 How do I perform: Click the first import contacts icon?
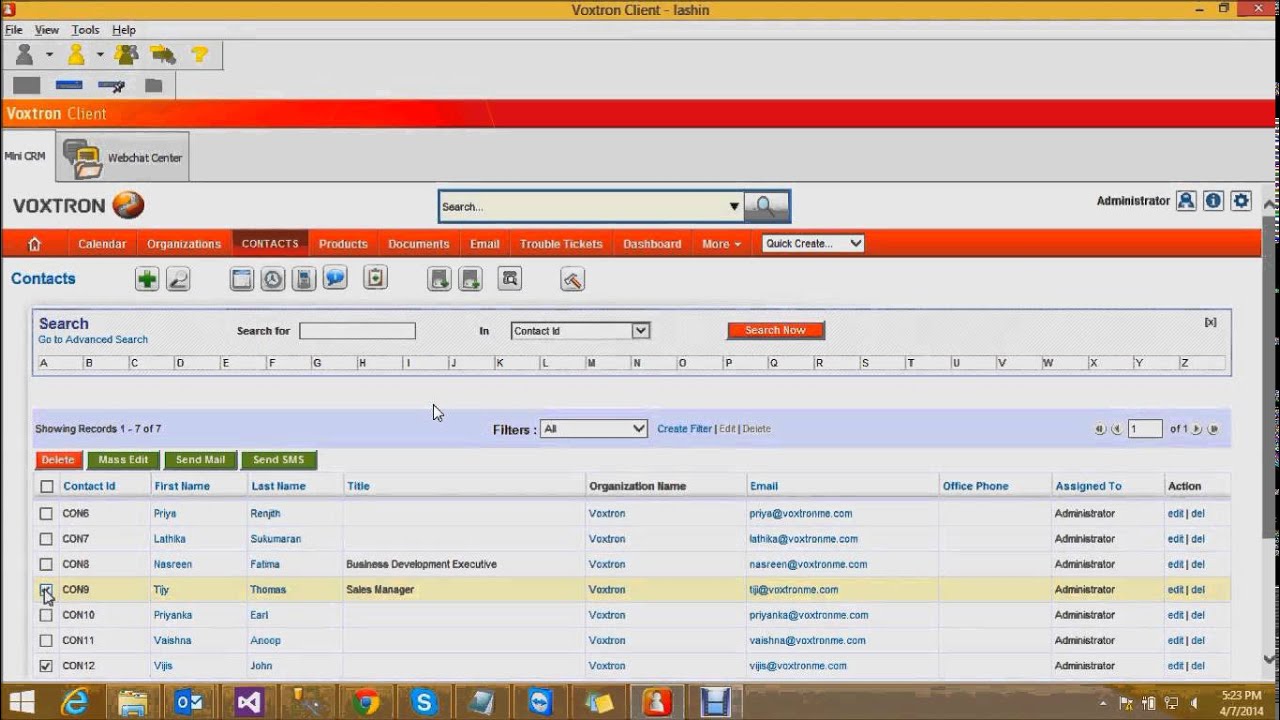pyautogui.click(x=439, y=280)
